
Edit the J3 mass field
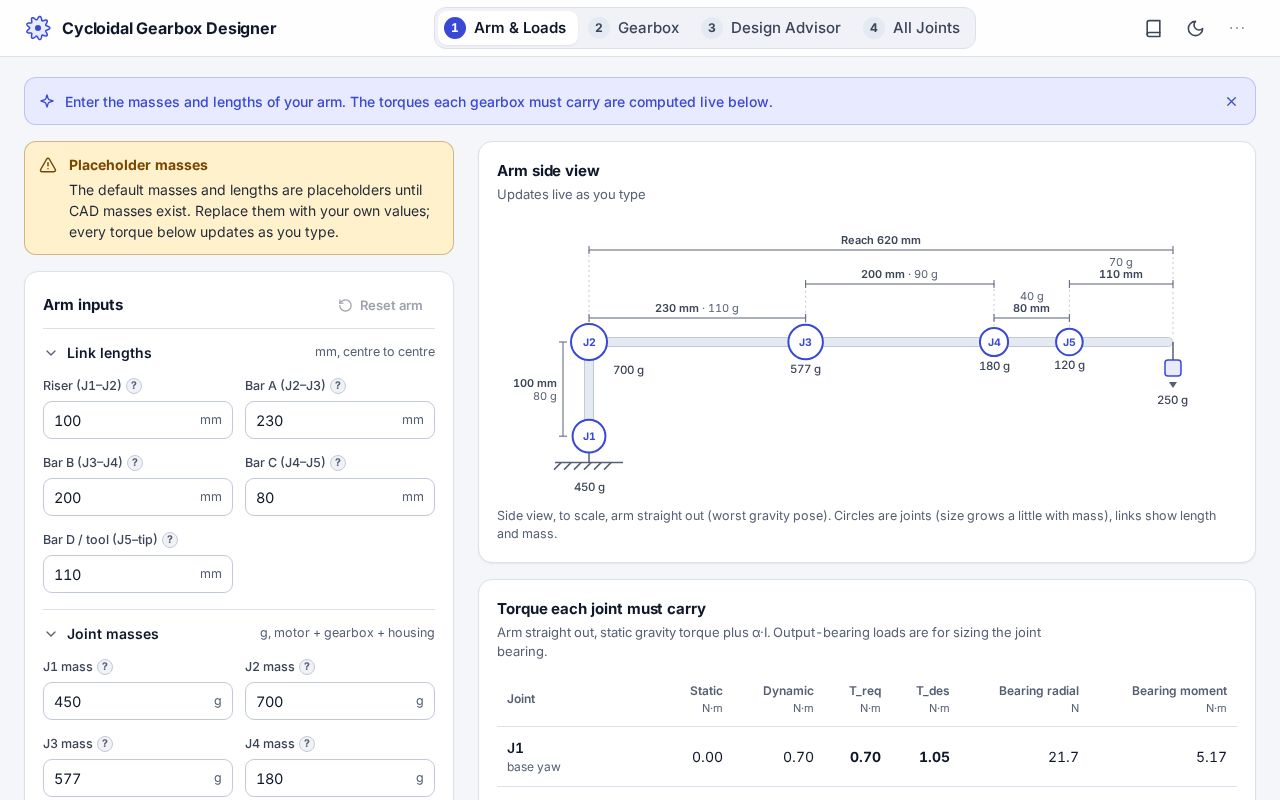[138, 778]
